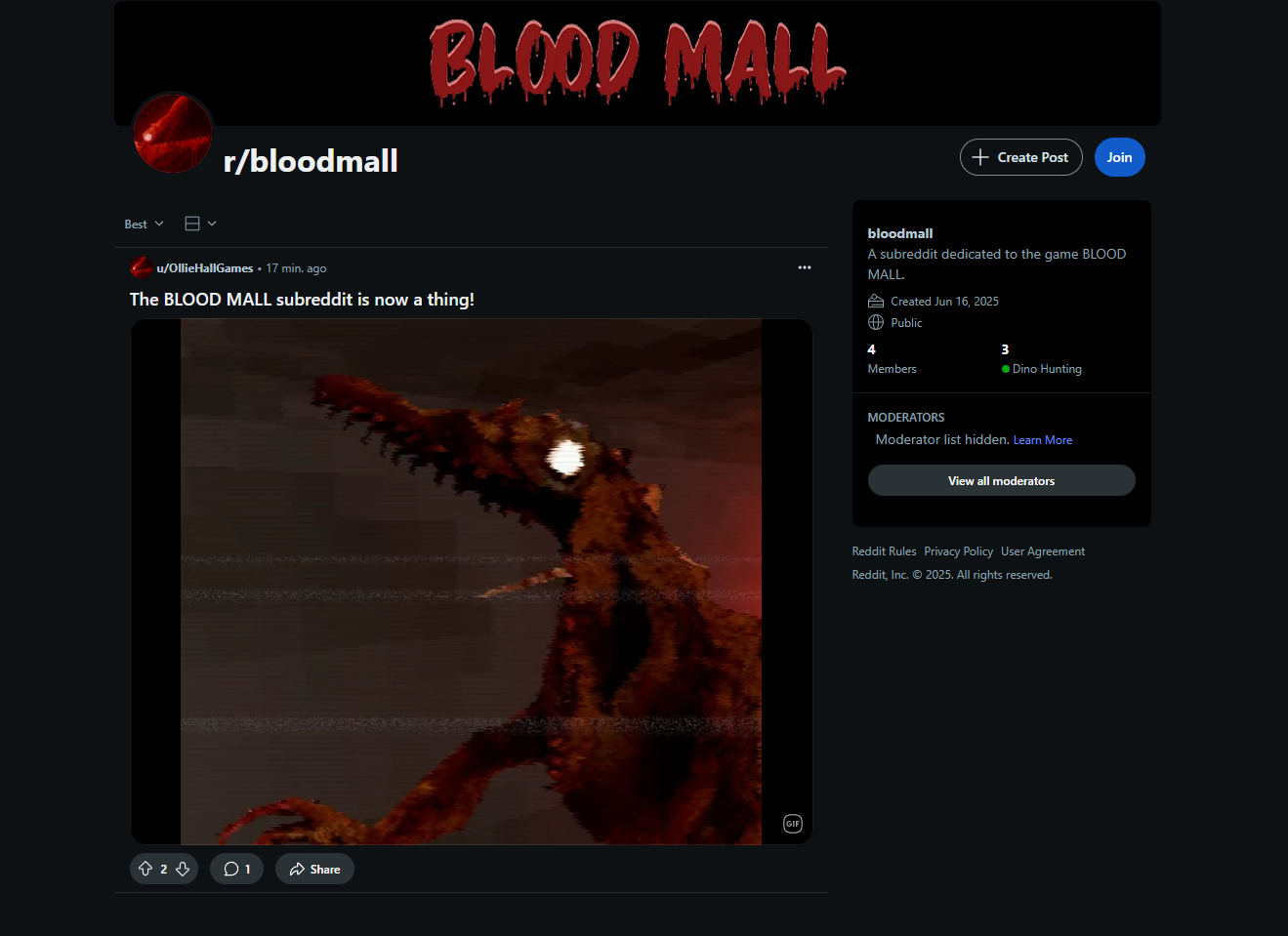Click the BLOOD MALL banner image
The height and width of the screenshot is (936, 1288).
[638, 63]
